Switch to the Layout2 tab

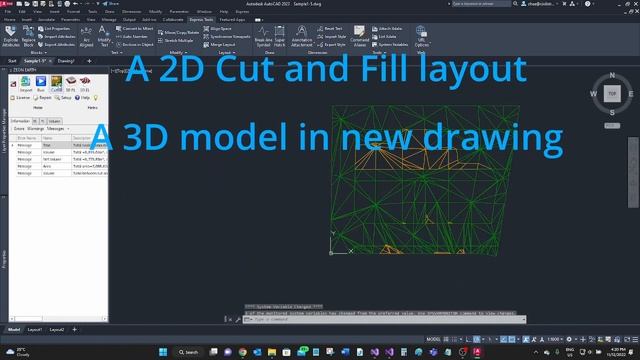pos(57,330)
